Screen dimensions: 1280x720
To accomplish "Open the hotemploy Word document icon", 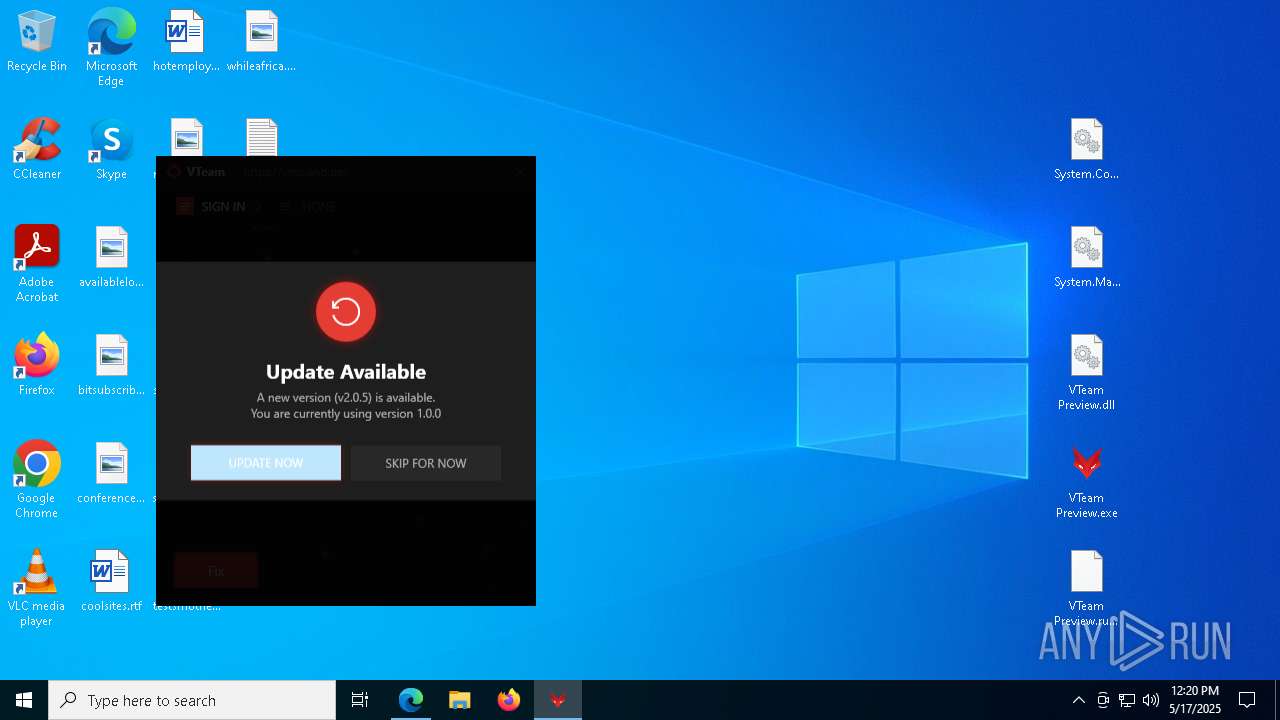I will (186, 42).
